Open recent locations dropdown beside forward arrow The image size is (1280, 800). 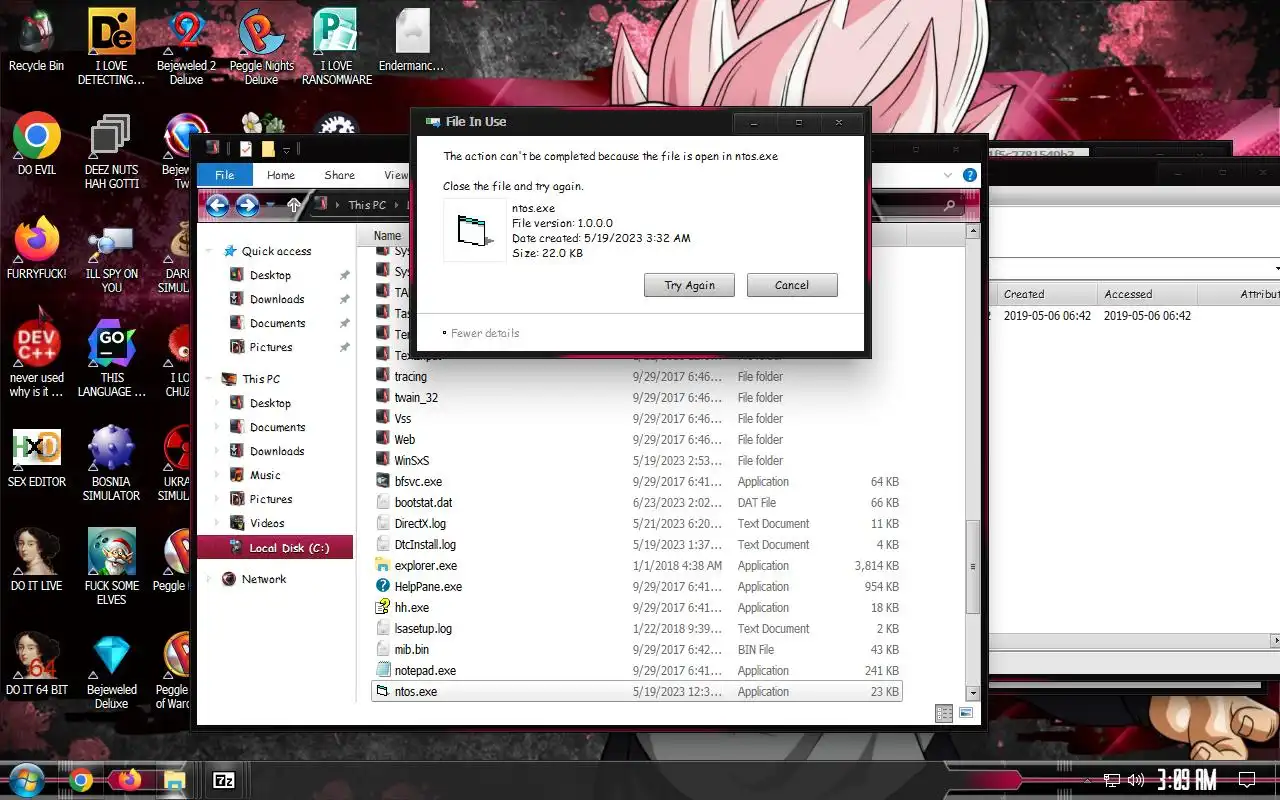point(270,205)
